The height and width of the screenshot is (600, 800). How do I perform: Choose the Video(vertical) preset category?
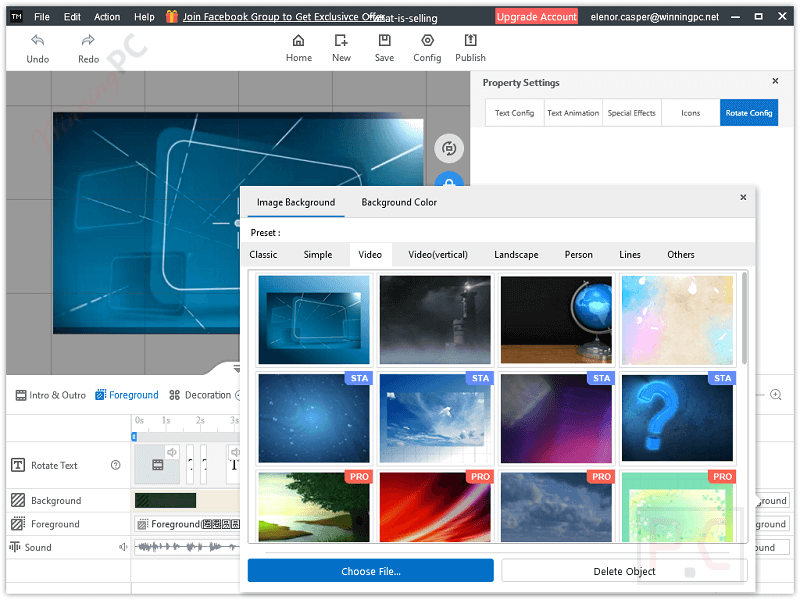(x=438, y=255)
